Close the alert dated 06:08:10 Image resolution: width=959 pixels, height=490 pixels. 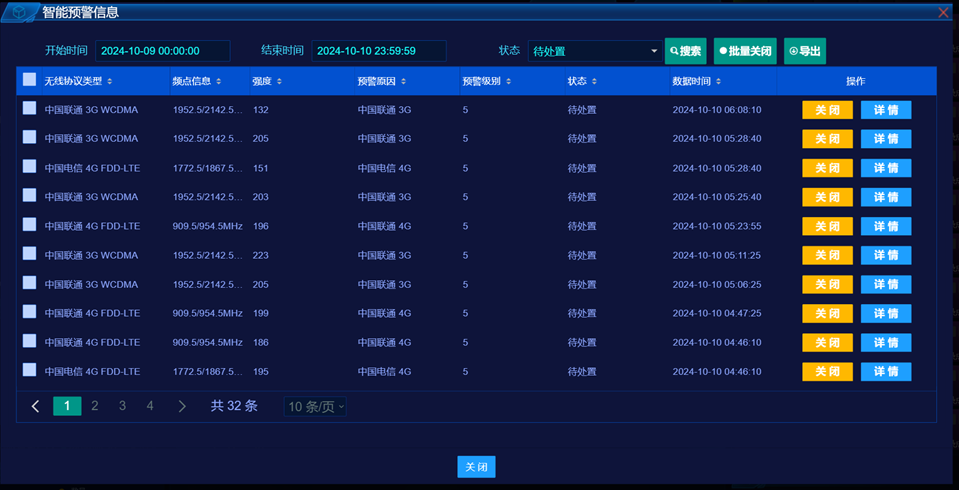[828, 110]
